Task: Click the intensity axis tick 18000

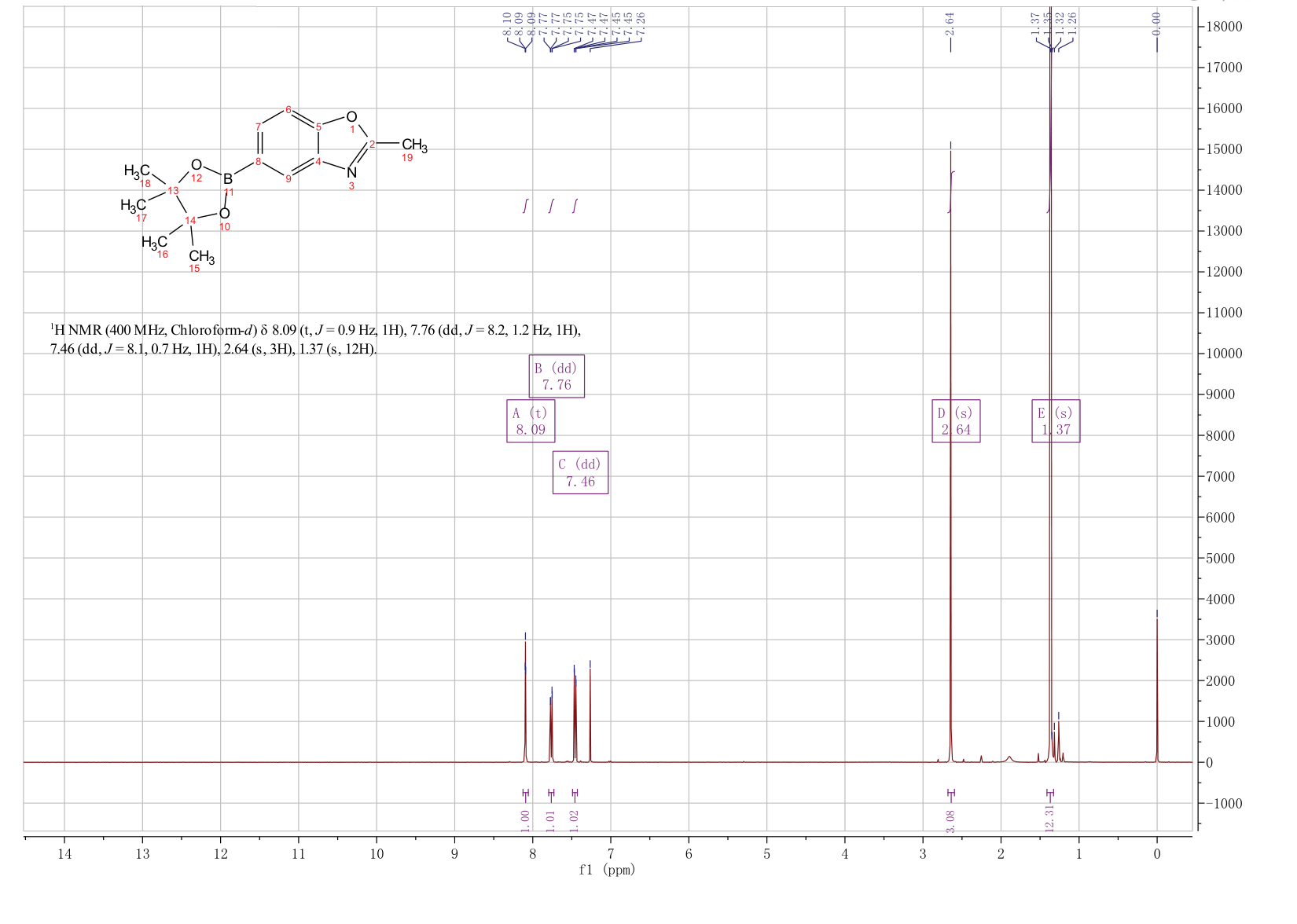Action: [x=1223, y=27]
